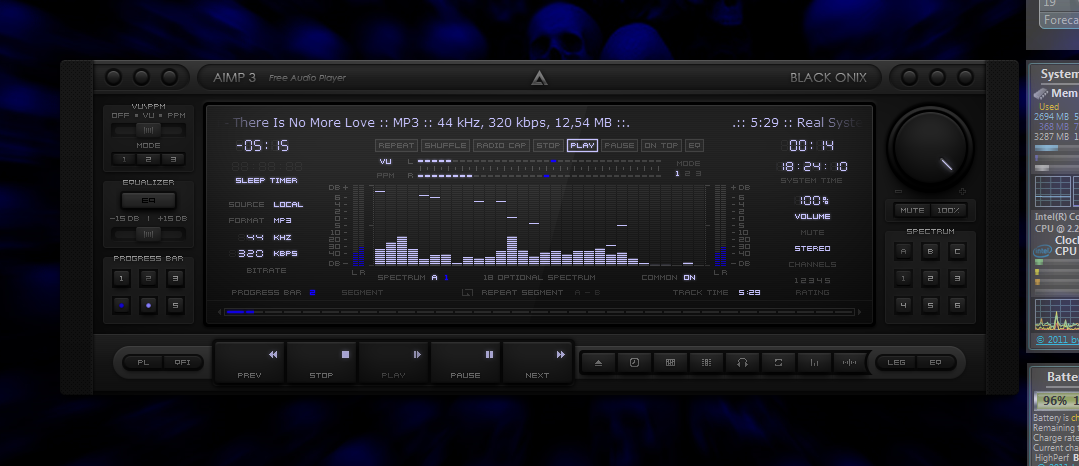Viewport: 1079px width, 466px height.
Task: Select progress bar style 3
Action: click(x=174, y=278)
